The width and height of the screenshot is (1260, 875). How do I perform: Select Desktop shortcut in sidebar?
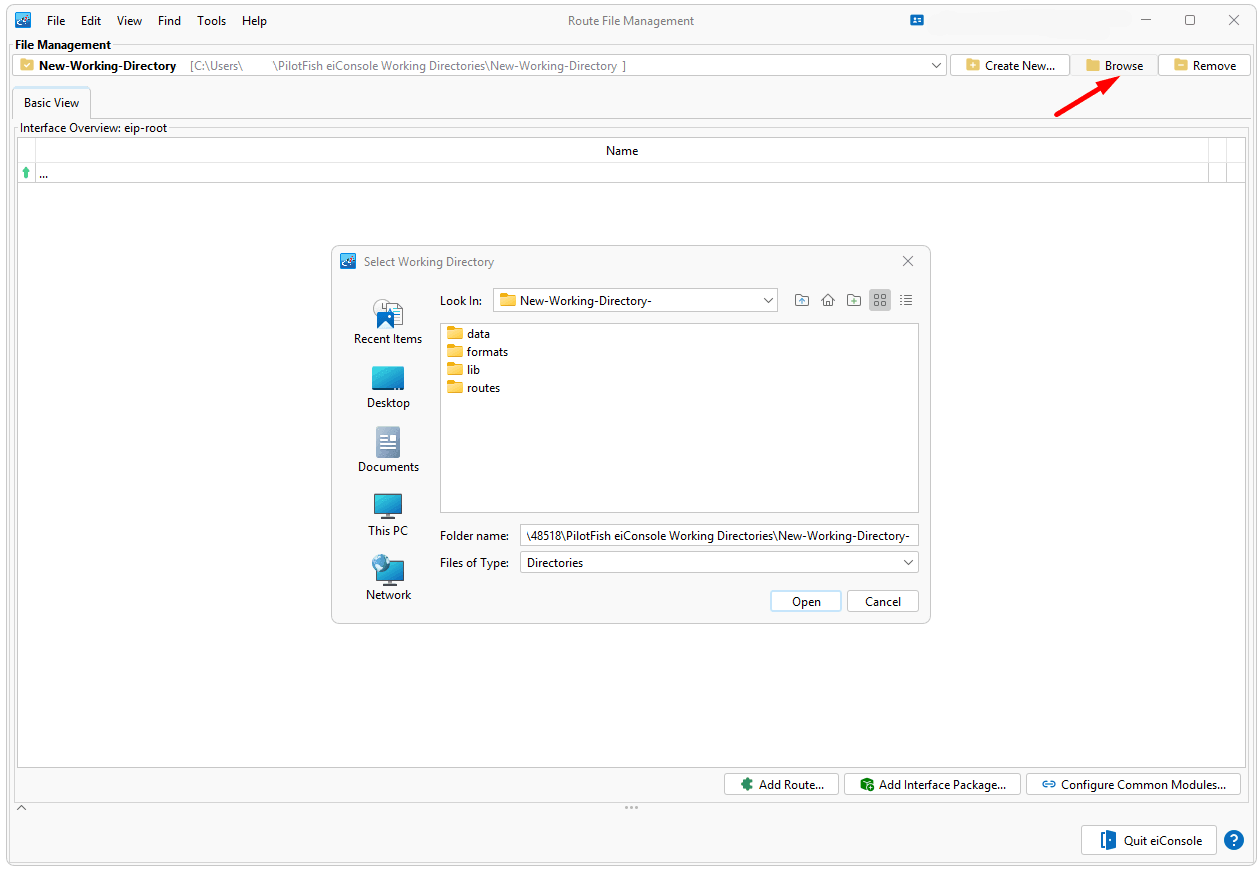[x=388, y=387]
